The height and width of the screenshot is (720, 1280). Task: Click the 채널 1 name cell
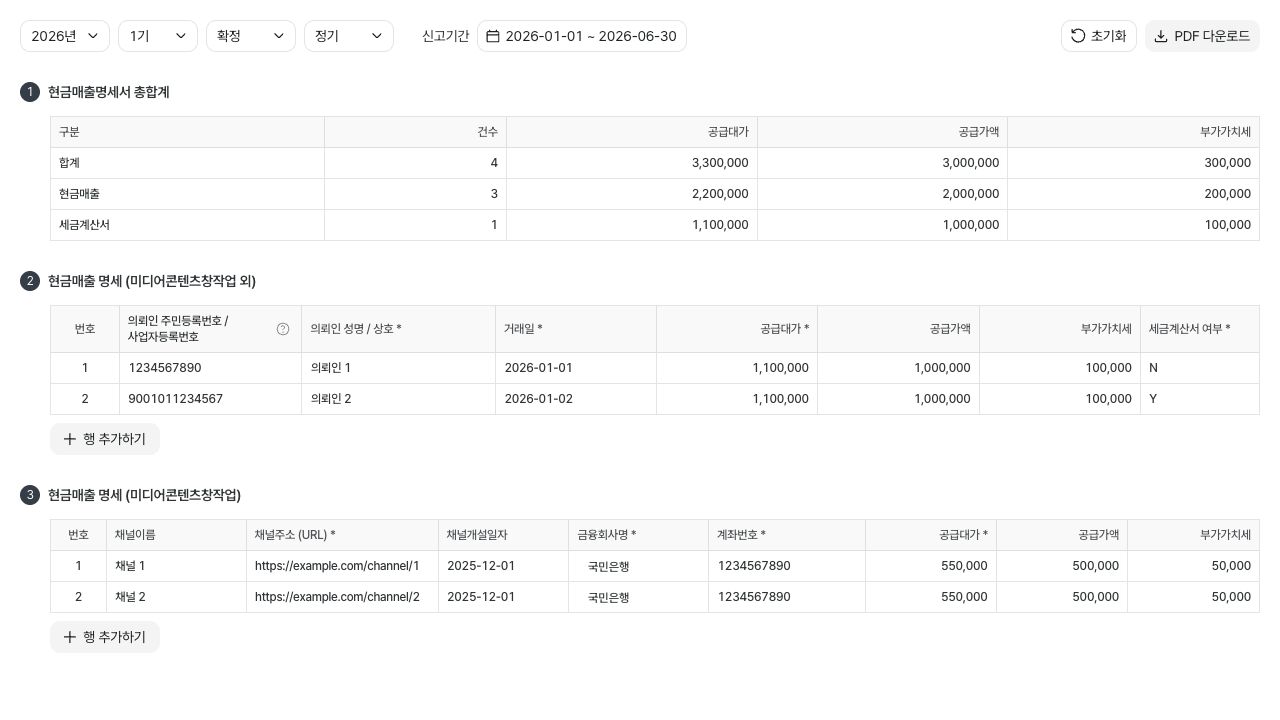coord(176,566)
